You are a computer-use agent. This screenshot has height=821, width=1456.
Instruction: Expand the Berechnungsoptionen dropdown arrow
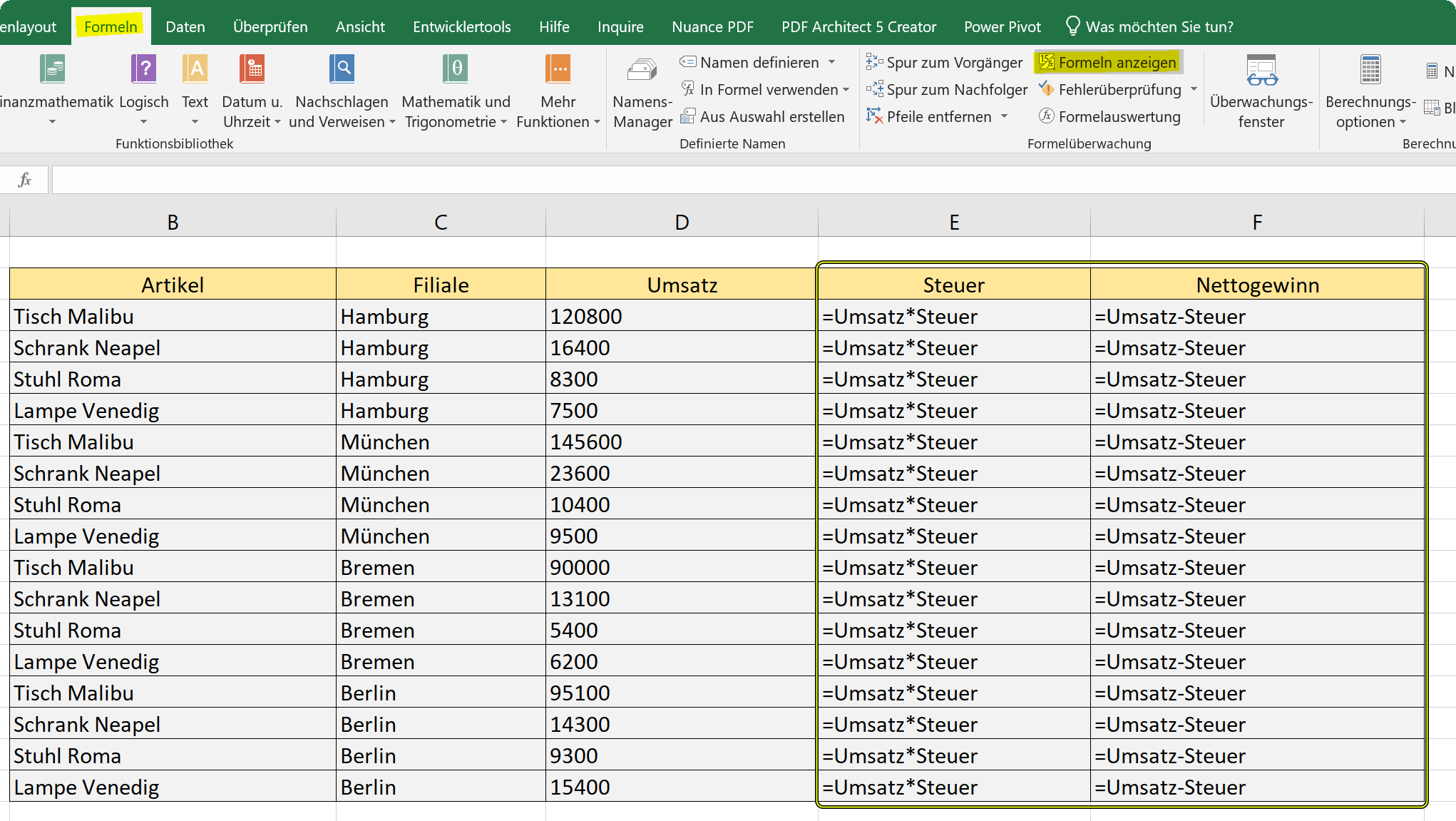(x=1403, y=122)
